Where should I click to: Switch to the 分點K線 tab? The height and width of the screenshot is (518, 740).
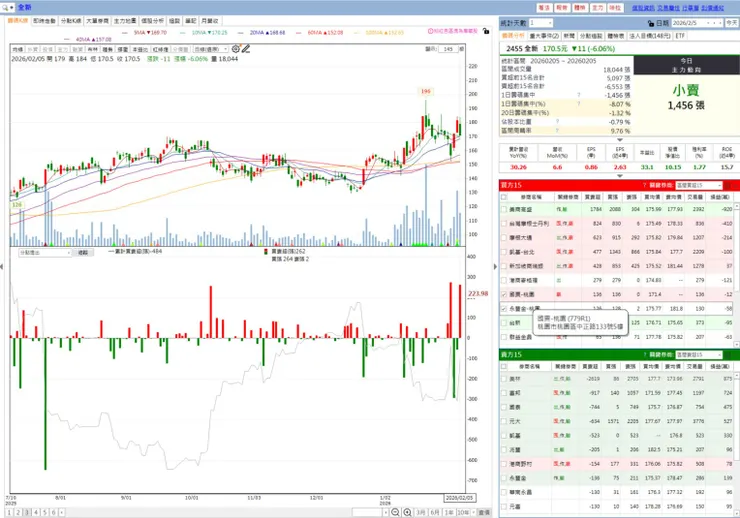(x=71, y=21)
